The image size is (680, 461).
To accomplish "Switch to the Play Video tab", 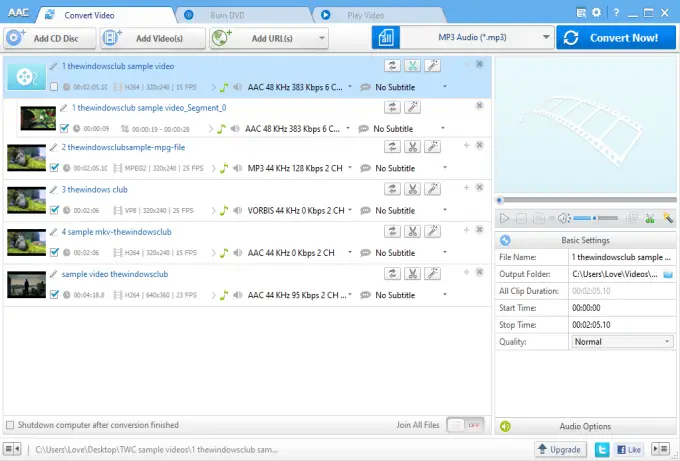I will point(380,15).
